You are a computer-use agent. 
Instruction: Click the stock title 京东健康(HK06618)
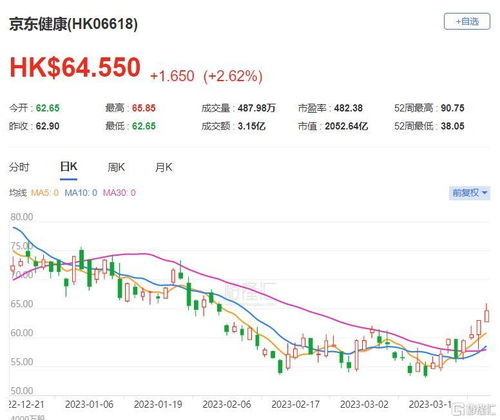point(73,24)
